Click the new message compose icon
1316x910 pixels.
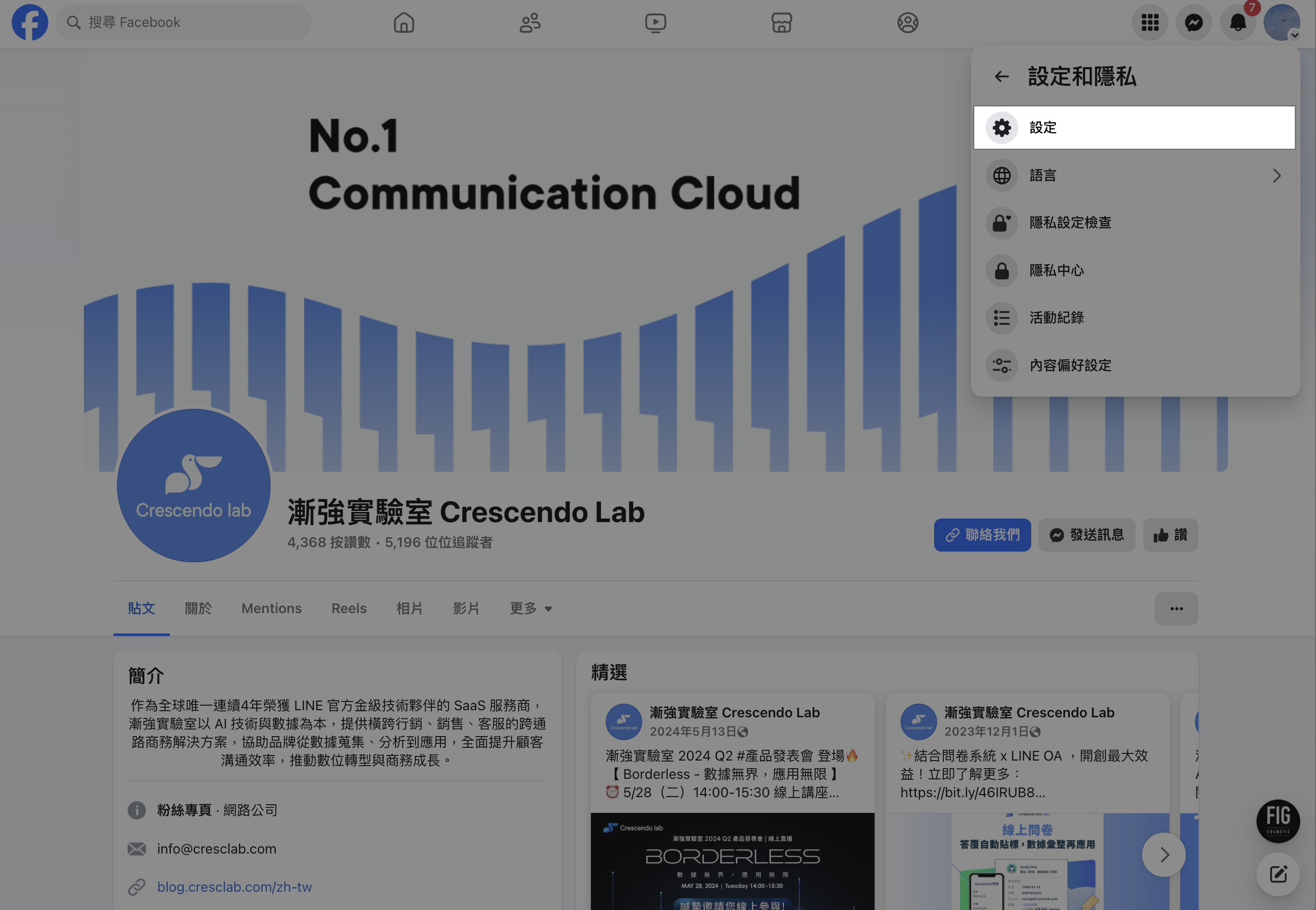point(1278,874)
